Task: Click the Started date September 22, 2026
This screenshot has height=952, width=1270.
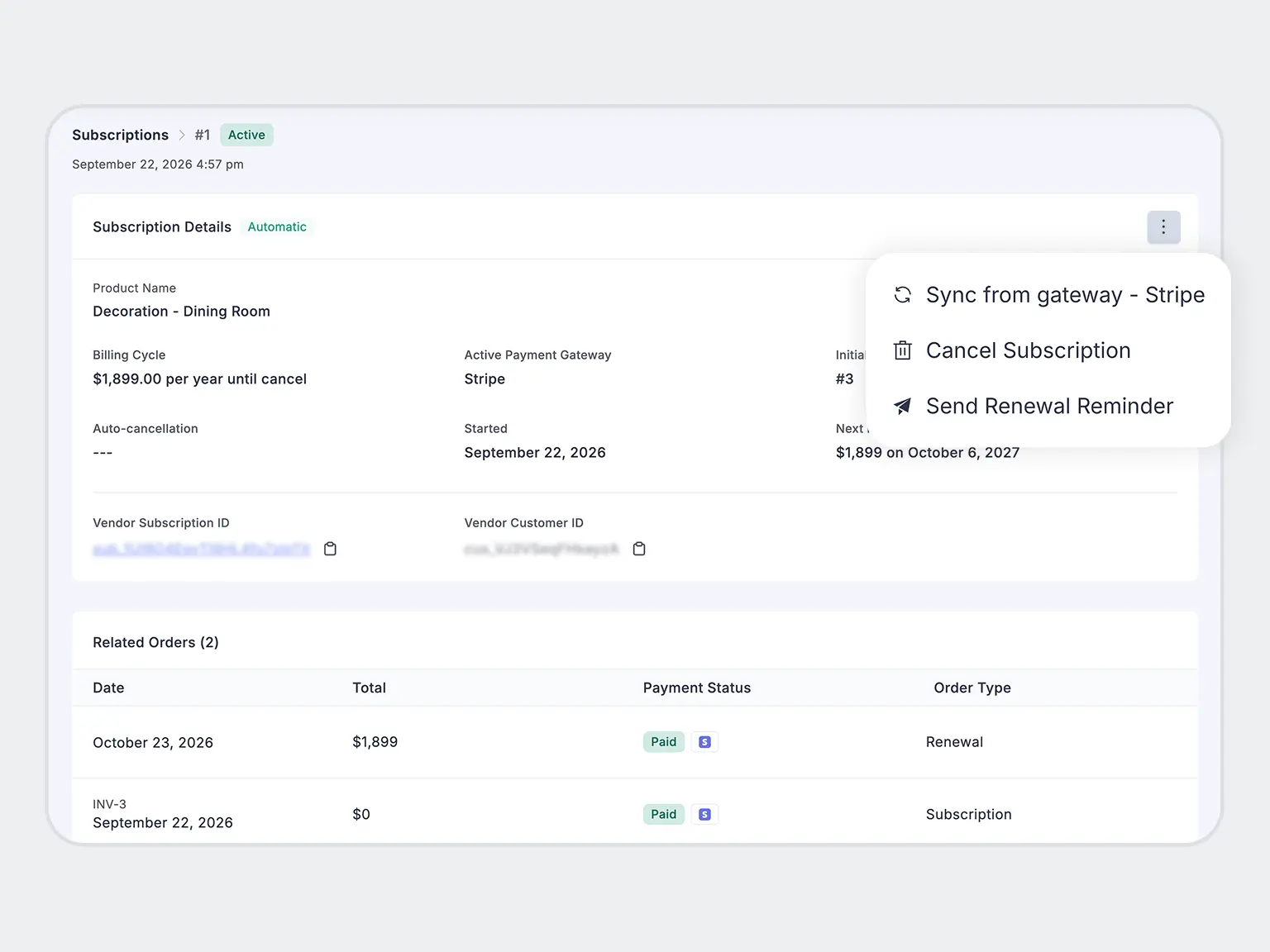Action: 535,452
